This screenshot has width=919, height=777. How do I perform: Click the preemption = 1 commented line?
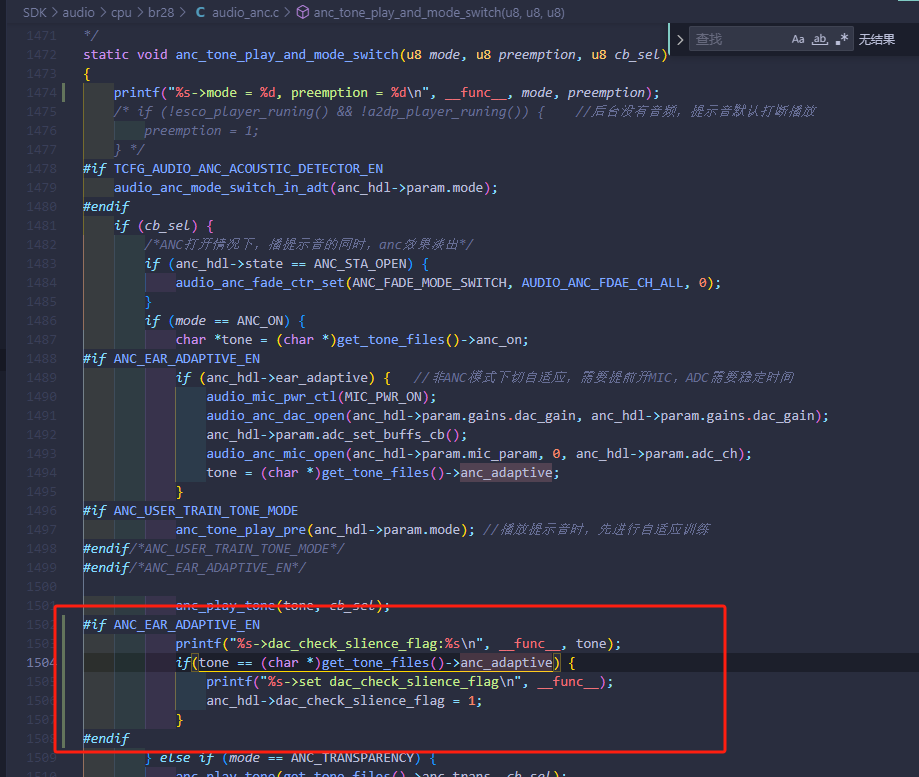click(x=201, y=131)
